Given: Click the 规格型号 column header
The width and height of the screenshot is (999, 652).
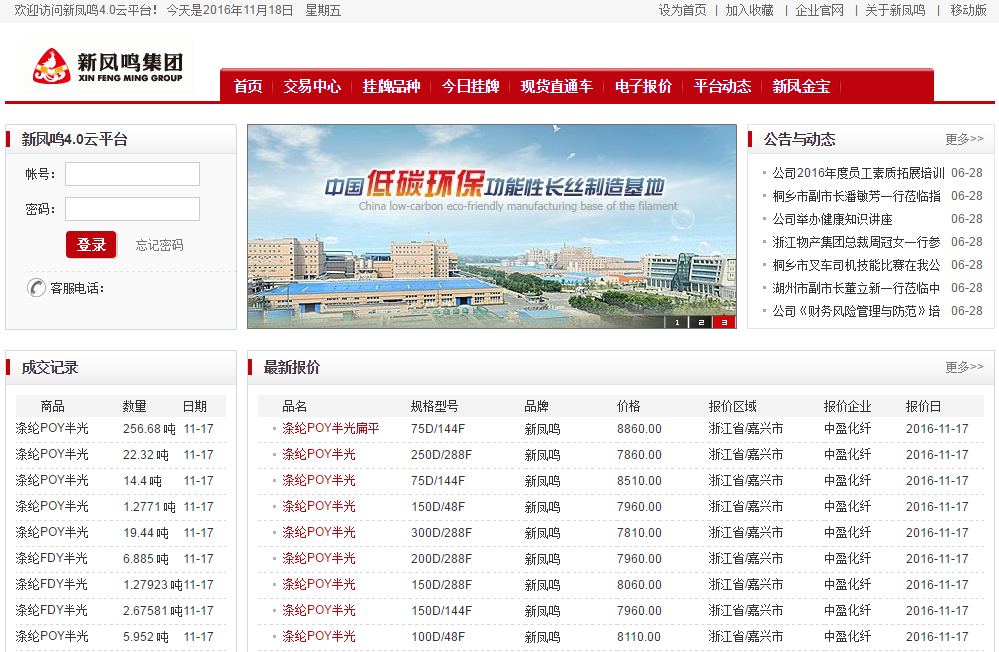Looking at the screenshot, I should (x=435, y=406).
